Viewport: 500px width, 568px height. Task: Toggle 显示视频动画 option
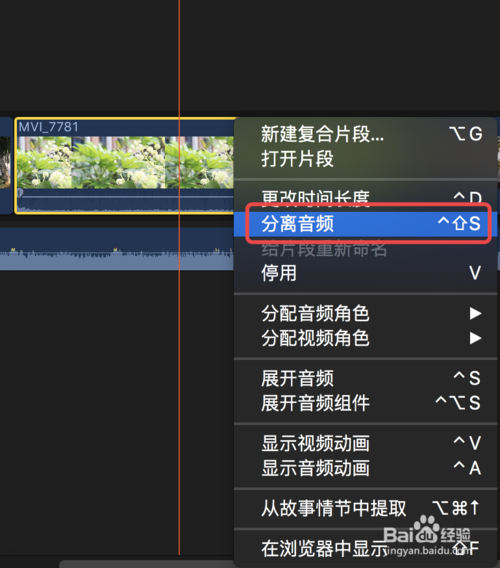365,443
